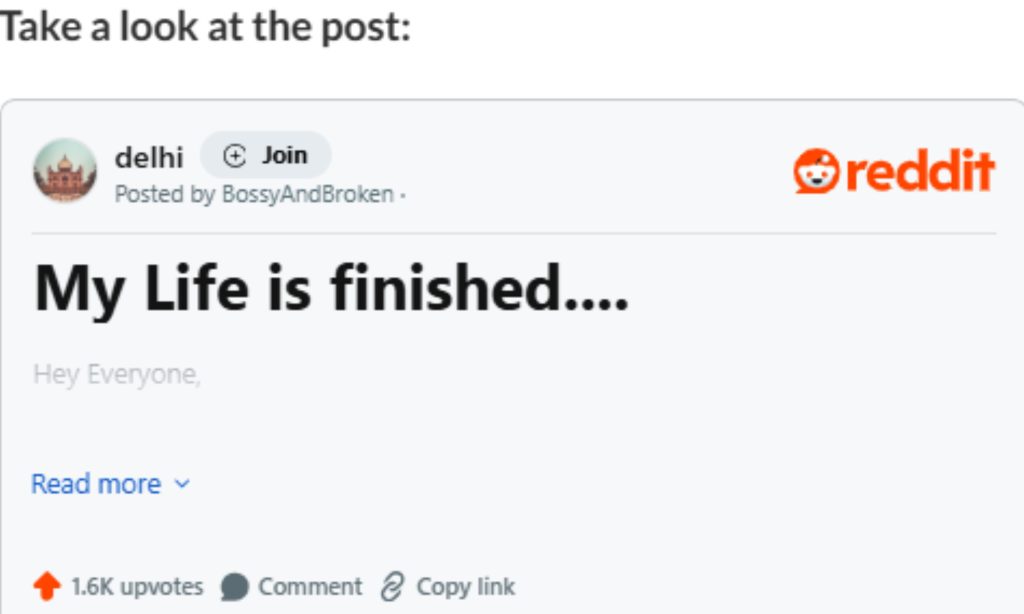The width and height of the screenshot is (1024, 614).
Task: Open BossyAndBroken user profile
Action: point(308,194)
